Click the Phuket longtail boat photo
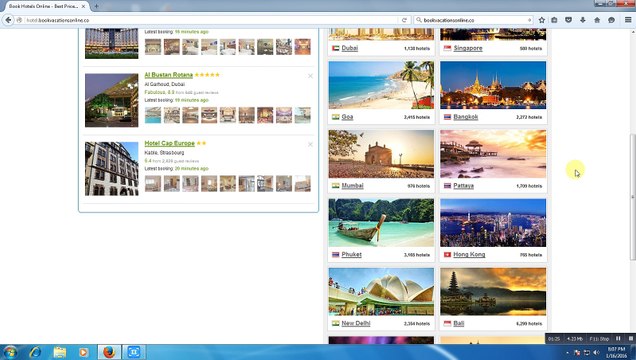636x360 pixels. point(381,223)
